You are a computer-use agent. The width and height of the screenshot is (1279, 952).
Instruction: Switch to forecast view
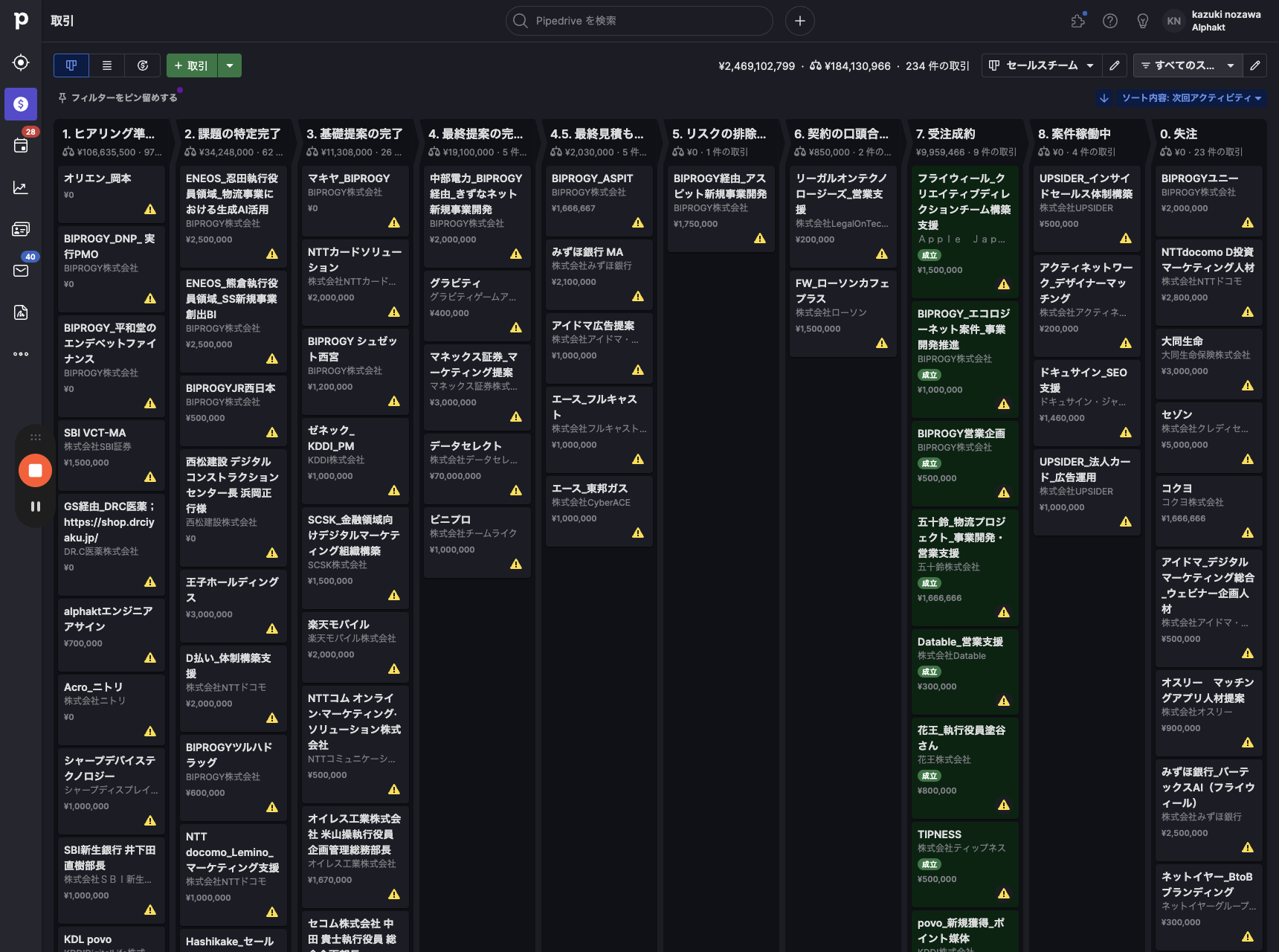tap(143, 65)
